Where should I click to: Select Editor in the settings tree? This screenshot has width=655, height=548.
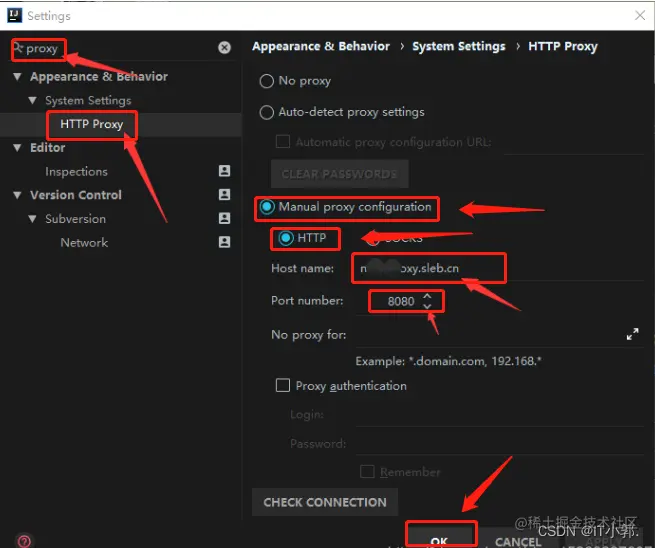click(x=47, y=147)
